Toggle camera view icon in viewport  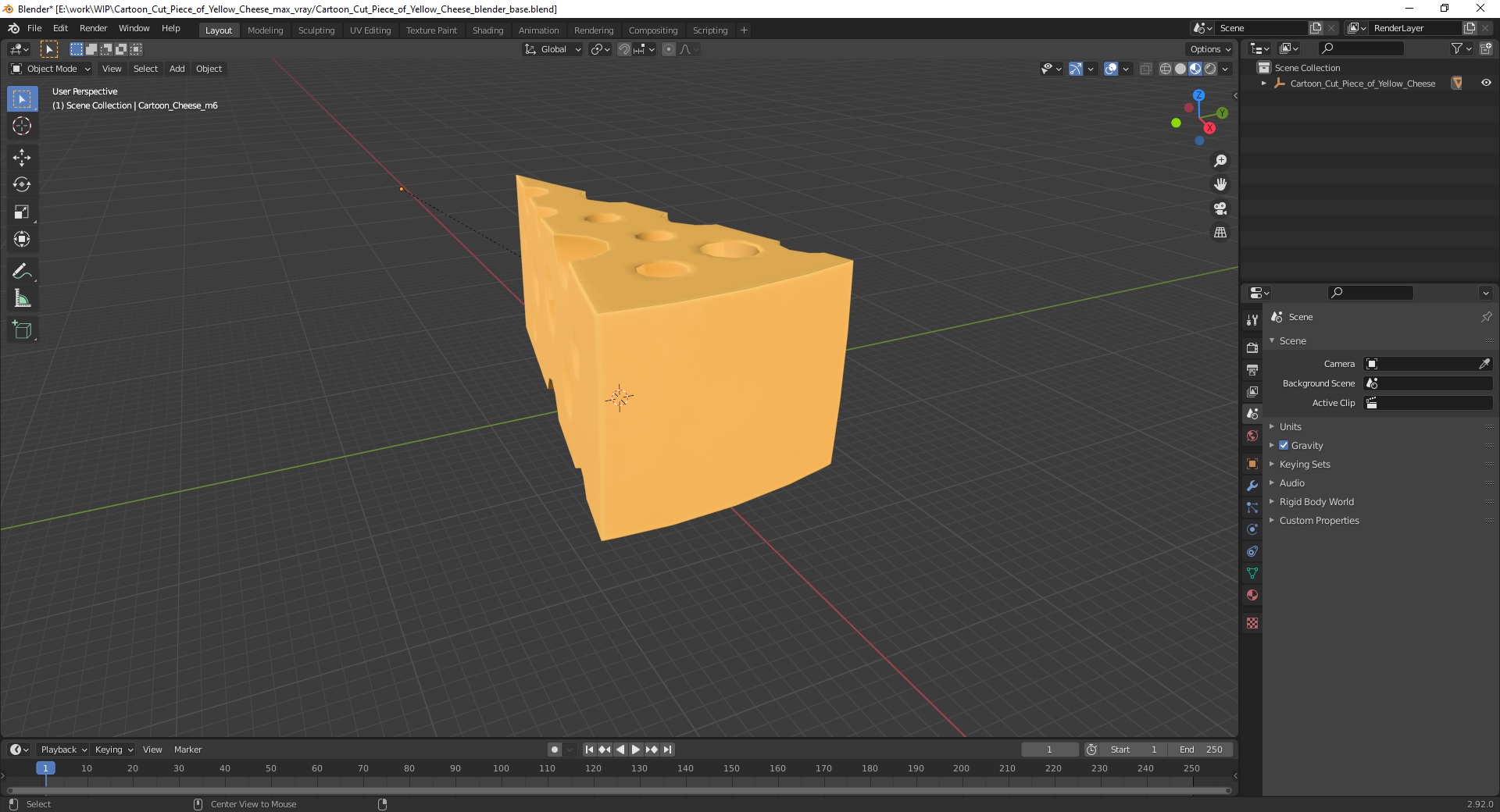coord(1220,208)
